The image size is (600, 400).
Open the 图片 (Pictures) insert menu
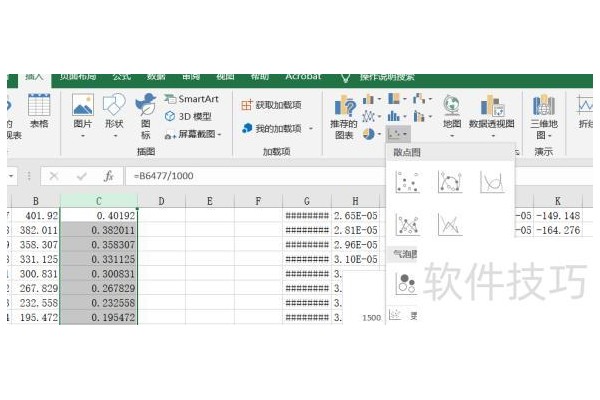point(83,116)
